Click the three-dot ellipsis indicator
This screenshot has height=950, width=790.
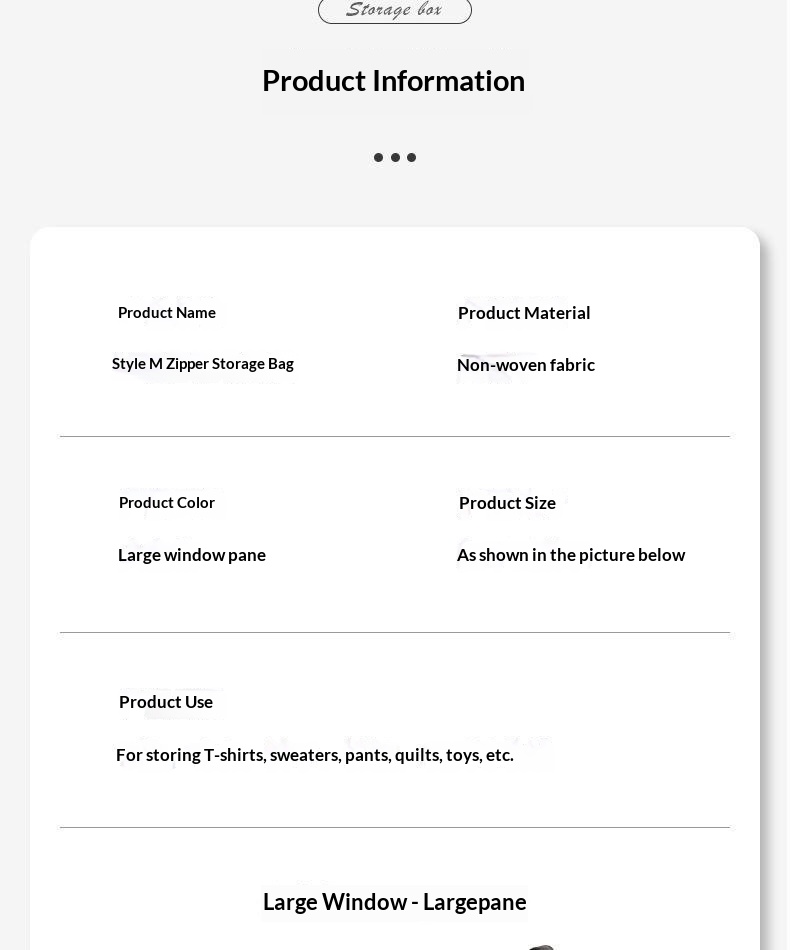coord(395,158)
